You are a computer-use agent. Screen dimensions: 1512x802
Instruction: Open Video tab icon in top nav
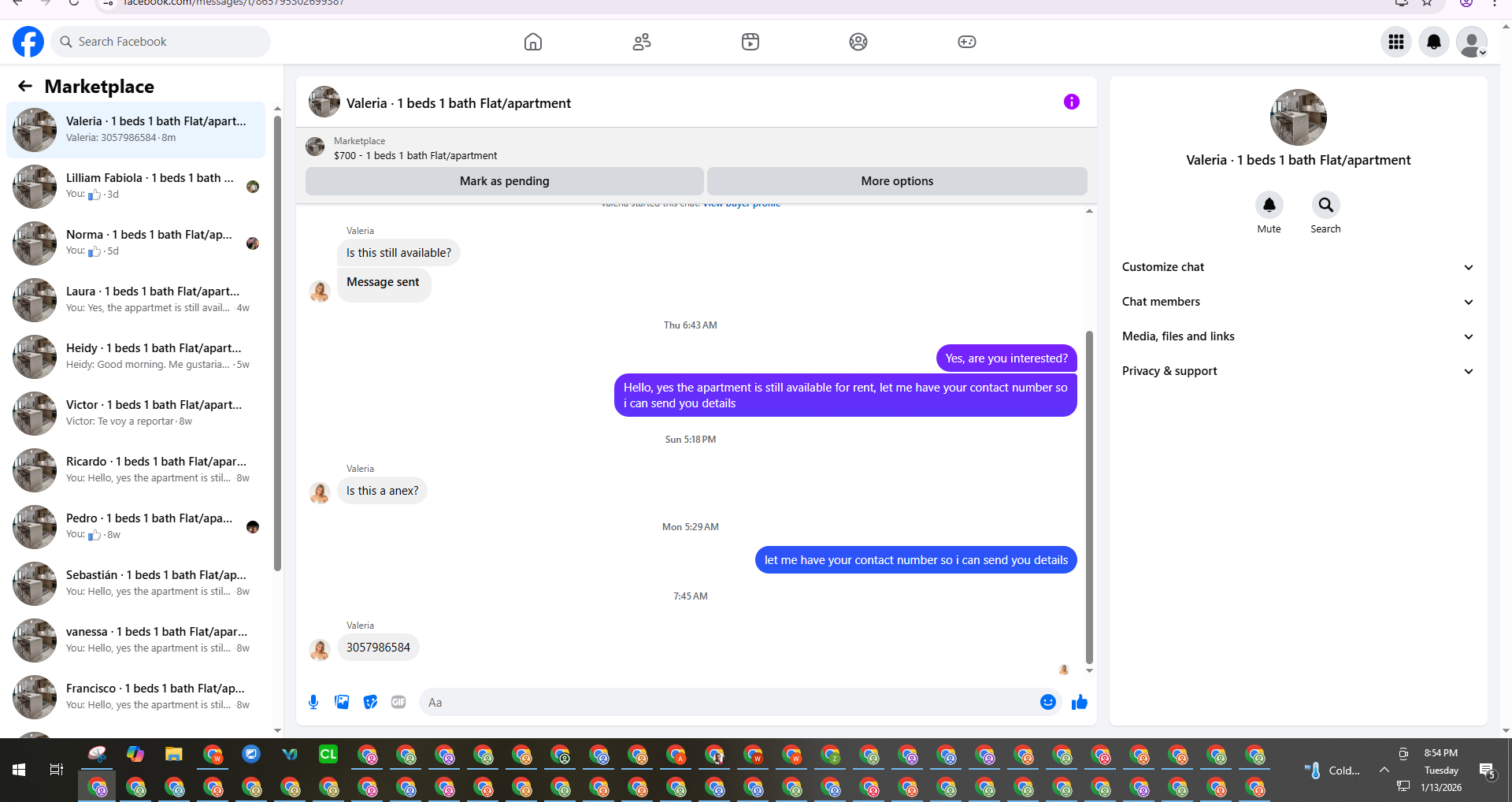click(750, 42)
